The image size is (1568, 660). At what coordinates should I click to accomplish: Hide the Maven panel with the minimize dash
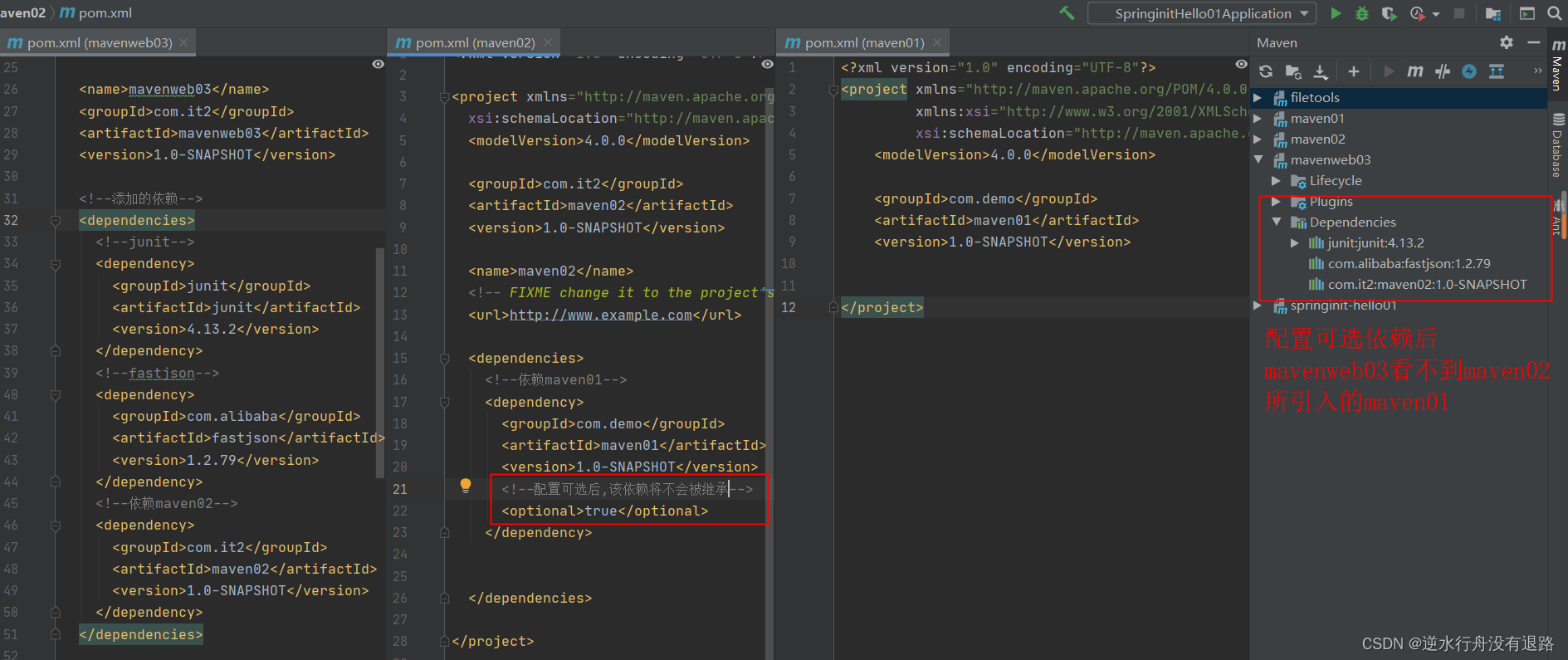tap(1534, 42)
